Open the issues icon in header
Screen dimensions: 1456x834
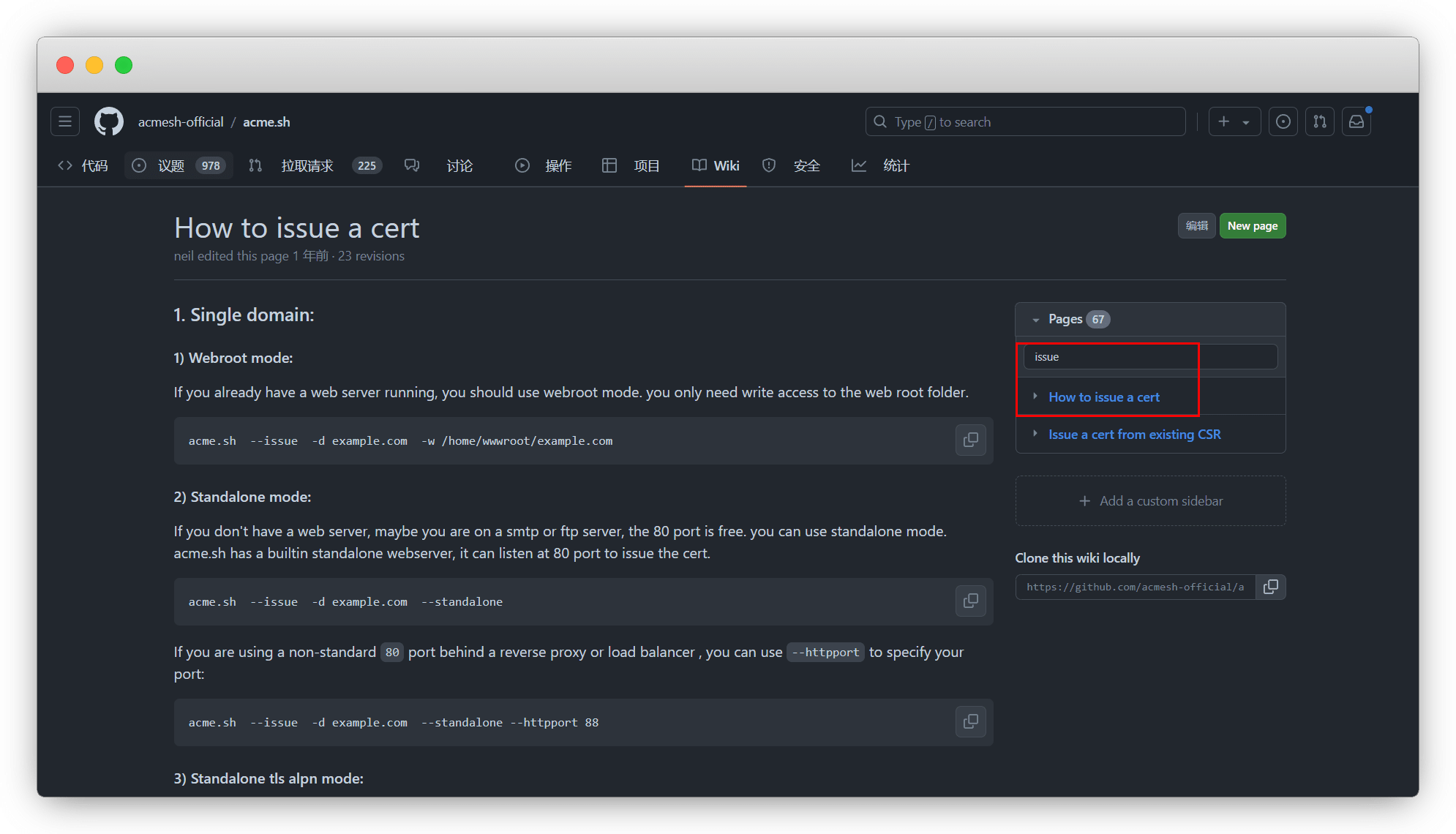pyautogui.click(x=1283, y=121)
